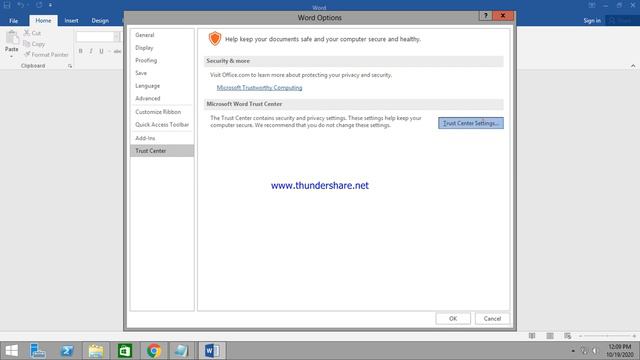Image resolution: width=640 pixels, height=360 pixels.
Task: Open the taskbar clock and date
Action: pos(619,351)
